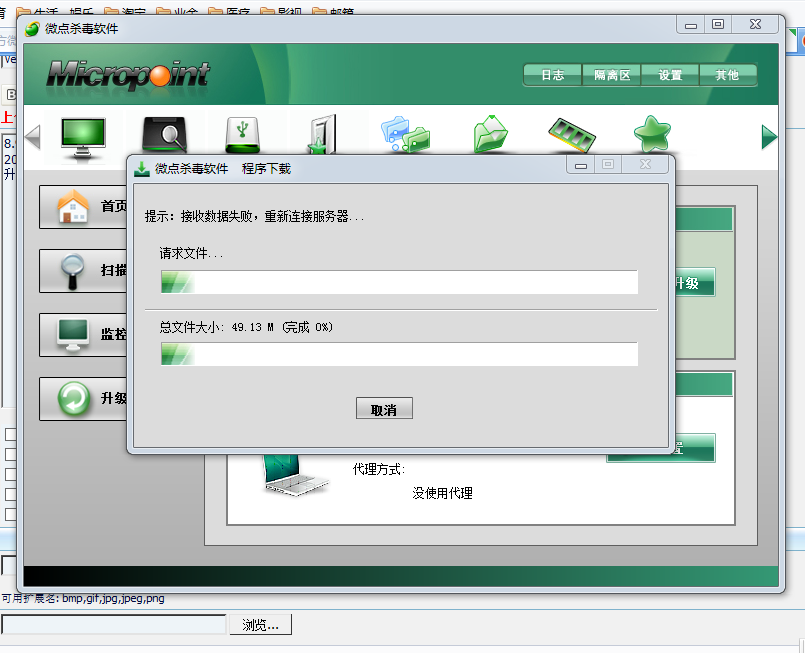Open the 隔离区 quarantine section
Image resolution: width=805 pixels, height=653 pixels.
611,75
